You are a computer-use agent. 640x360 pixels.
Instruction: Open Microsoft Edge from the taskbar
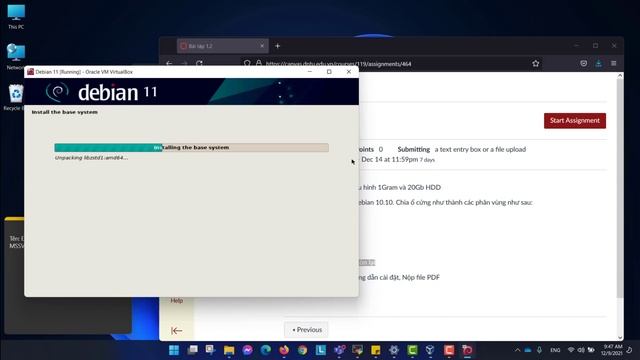point(266,350)
